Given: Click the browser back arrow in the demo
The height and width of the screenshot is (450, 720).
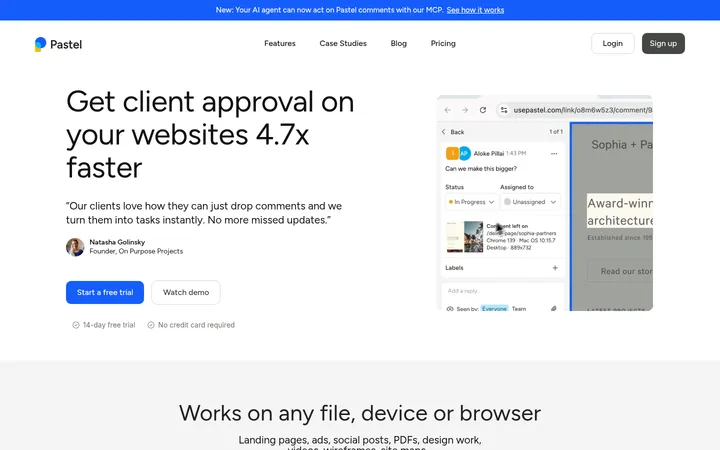Looking at the screenshot, I should click(x=447, y=110).
